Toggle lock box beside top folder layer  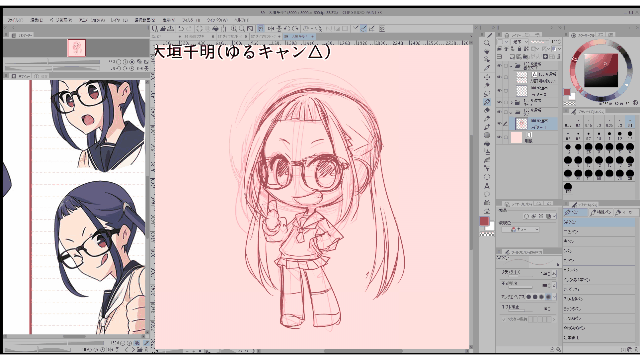tap(506, 66)
